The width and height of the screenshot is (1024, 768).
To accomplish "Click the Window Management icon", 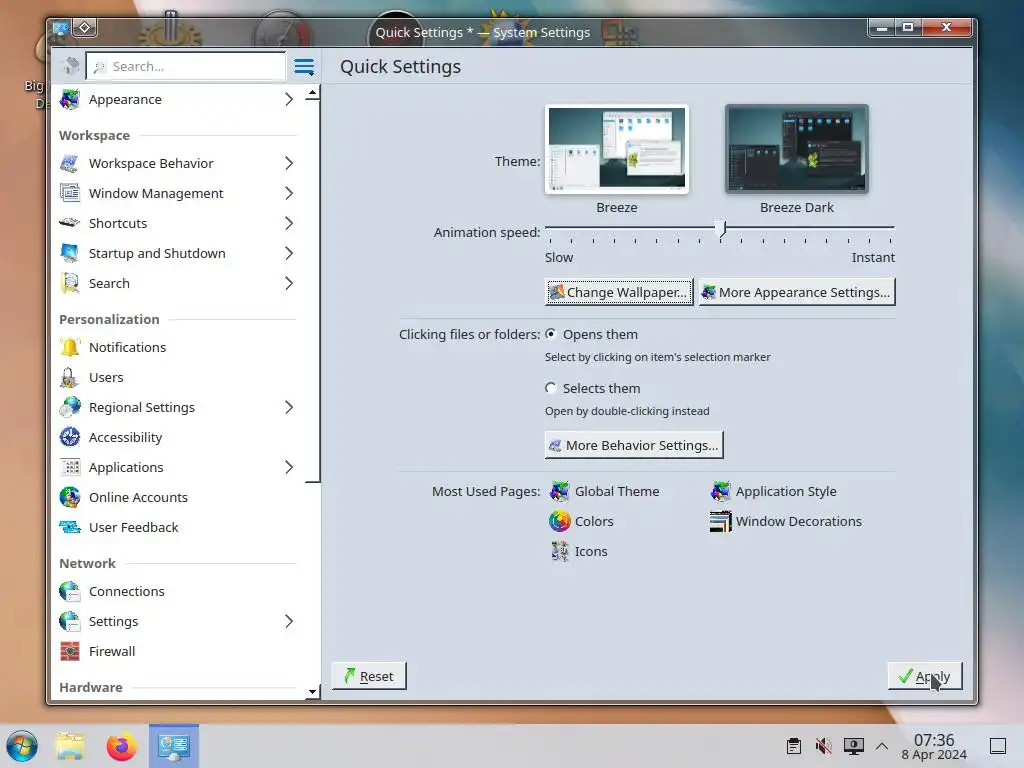I will click(x=70, y=193).
